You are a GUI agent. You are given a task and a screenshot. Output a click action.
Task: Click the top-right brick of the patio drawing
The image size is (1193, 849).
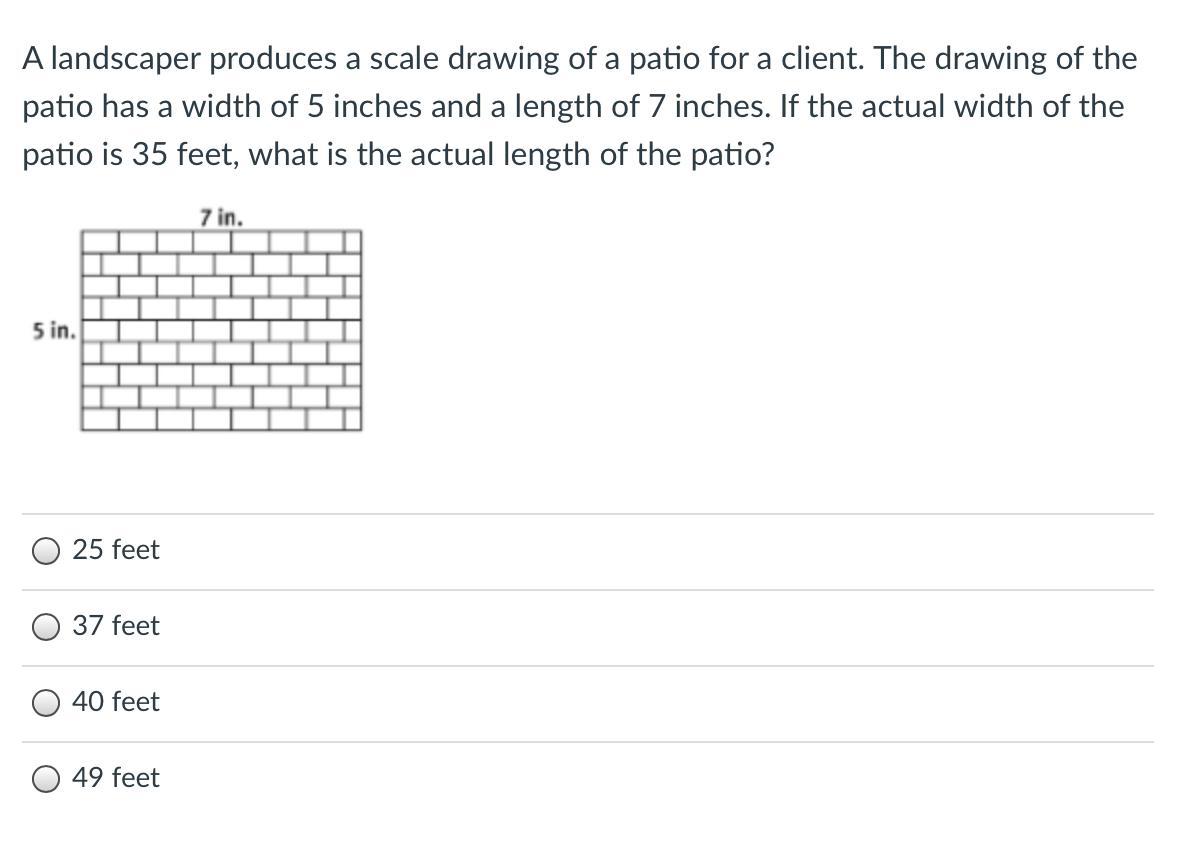click(x=352, y=243)
